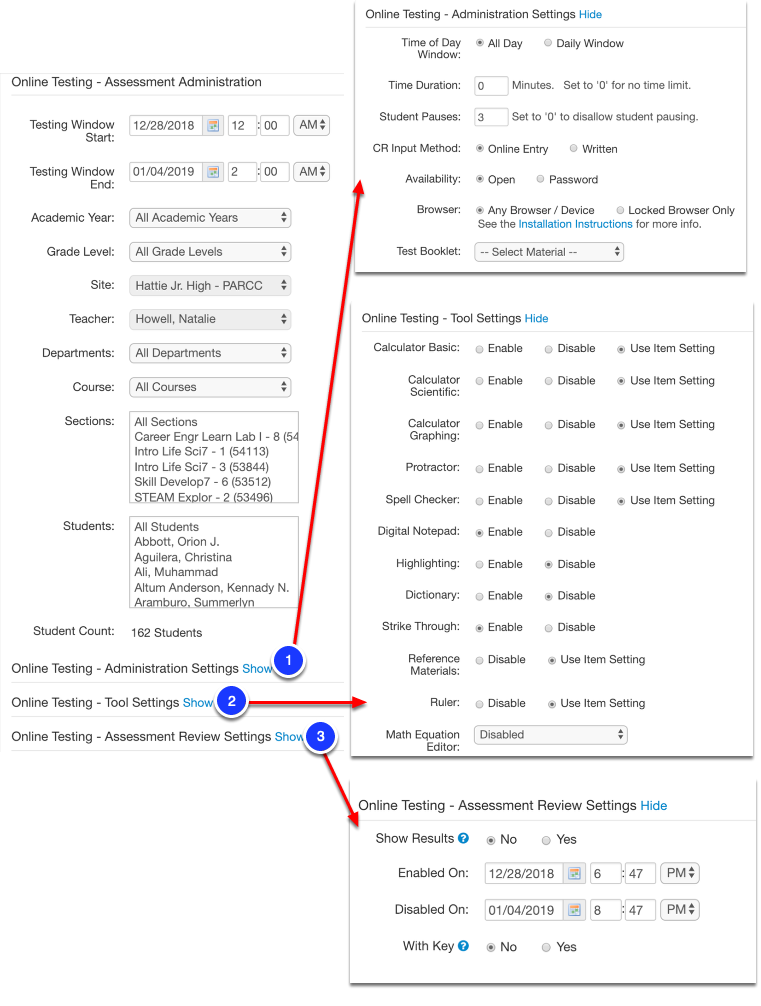Change PM selector for Enabled On time
Screen dimensions: 761x1006
680,873
